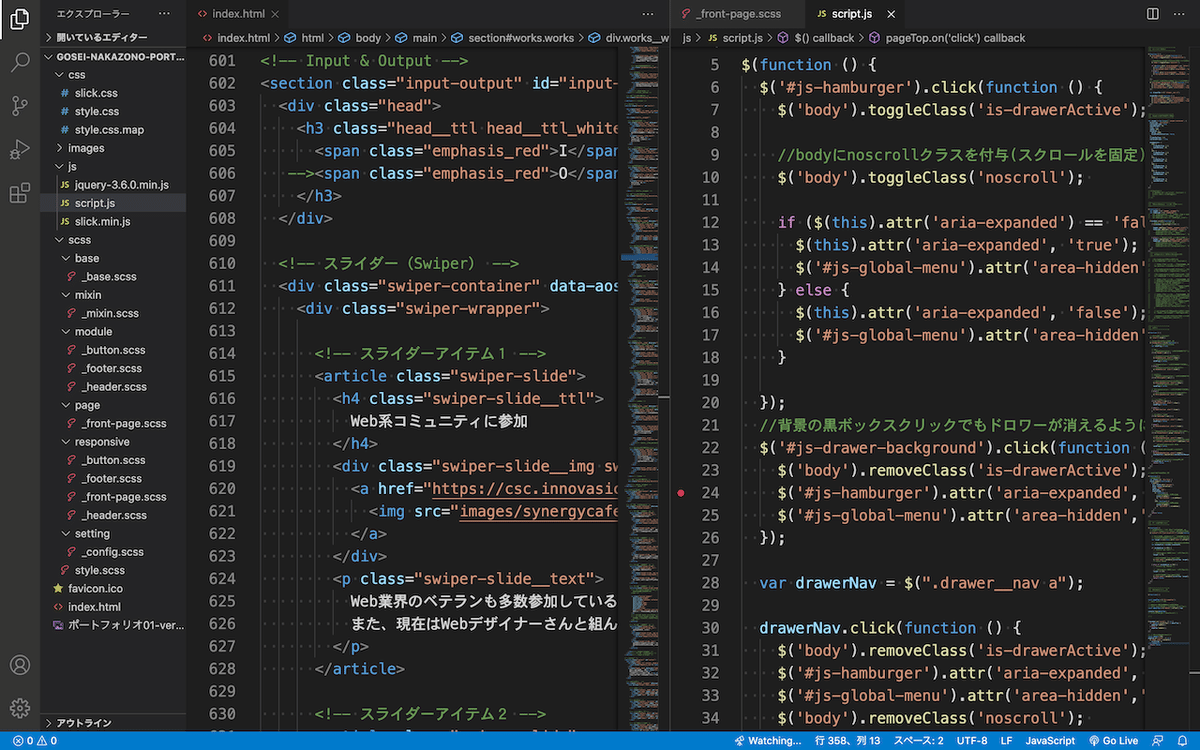
Task: Select $() callback breadcrumb item
Action: point(816,38)
